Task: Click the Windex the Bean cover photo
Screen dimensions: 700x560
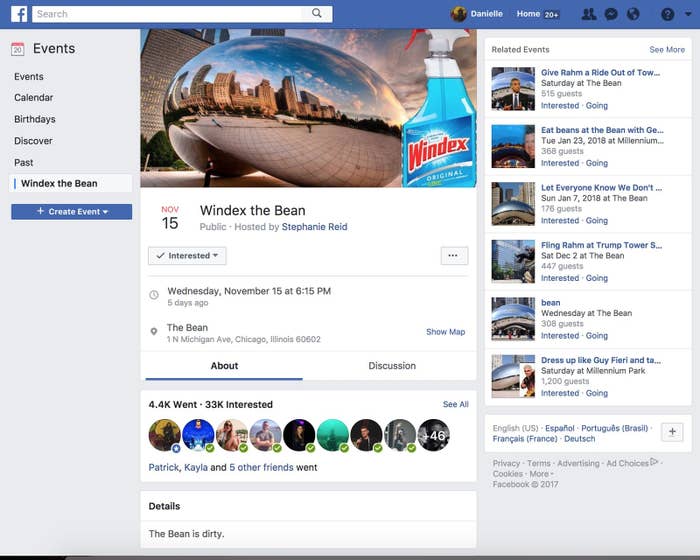Action: pyautogui.click(x=308, y=108)
